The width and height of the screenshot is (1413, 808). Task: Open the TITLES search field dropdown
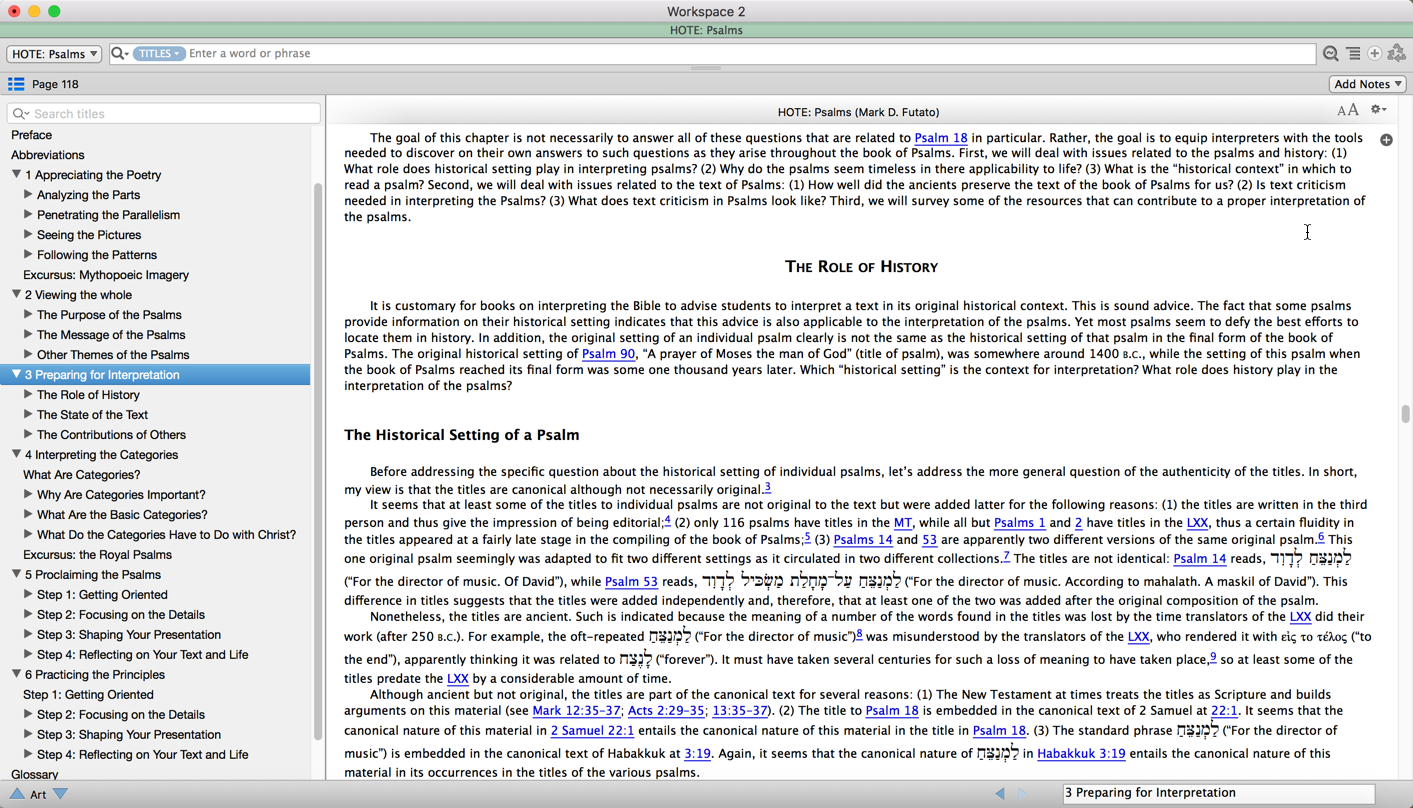point(160,54)
